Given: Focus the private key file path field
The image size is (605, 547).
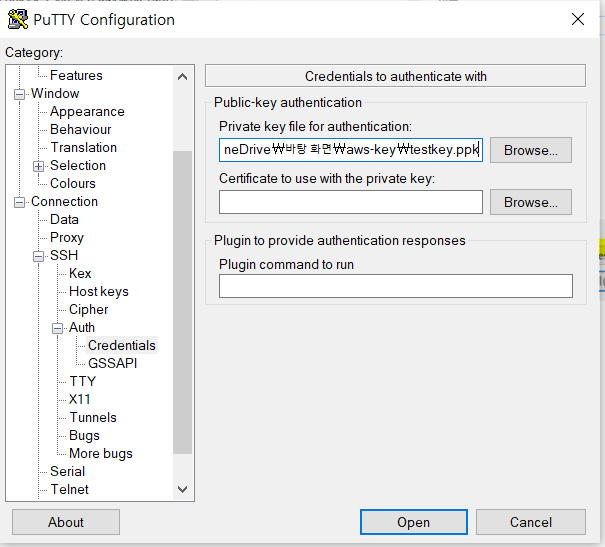Looking at the screenshot, I should 351,150.
